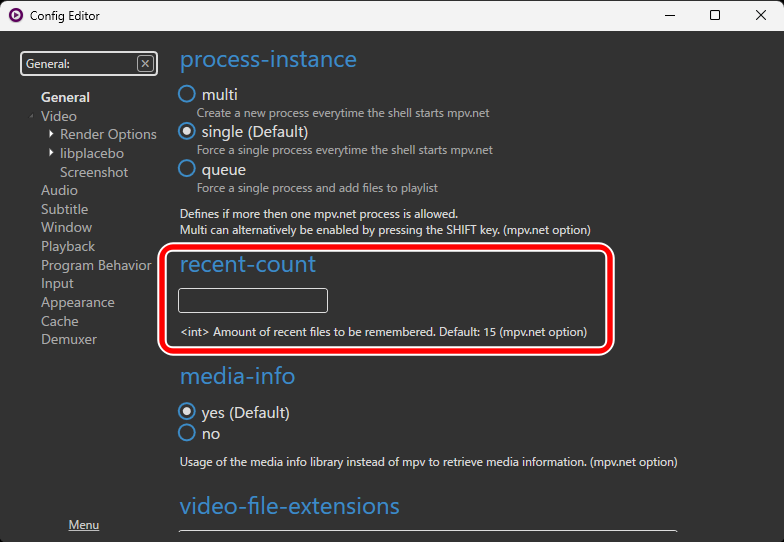Viewport: 784px width, 542px height.
Task: Choose the queue process-instance option
Action: [x=186, y=168]
